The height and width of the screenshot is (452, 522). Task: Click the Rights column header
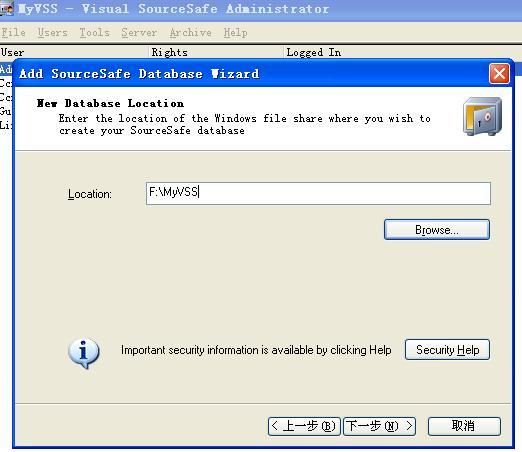[x=216, y=52]
